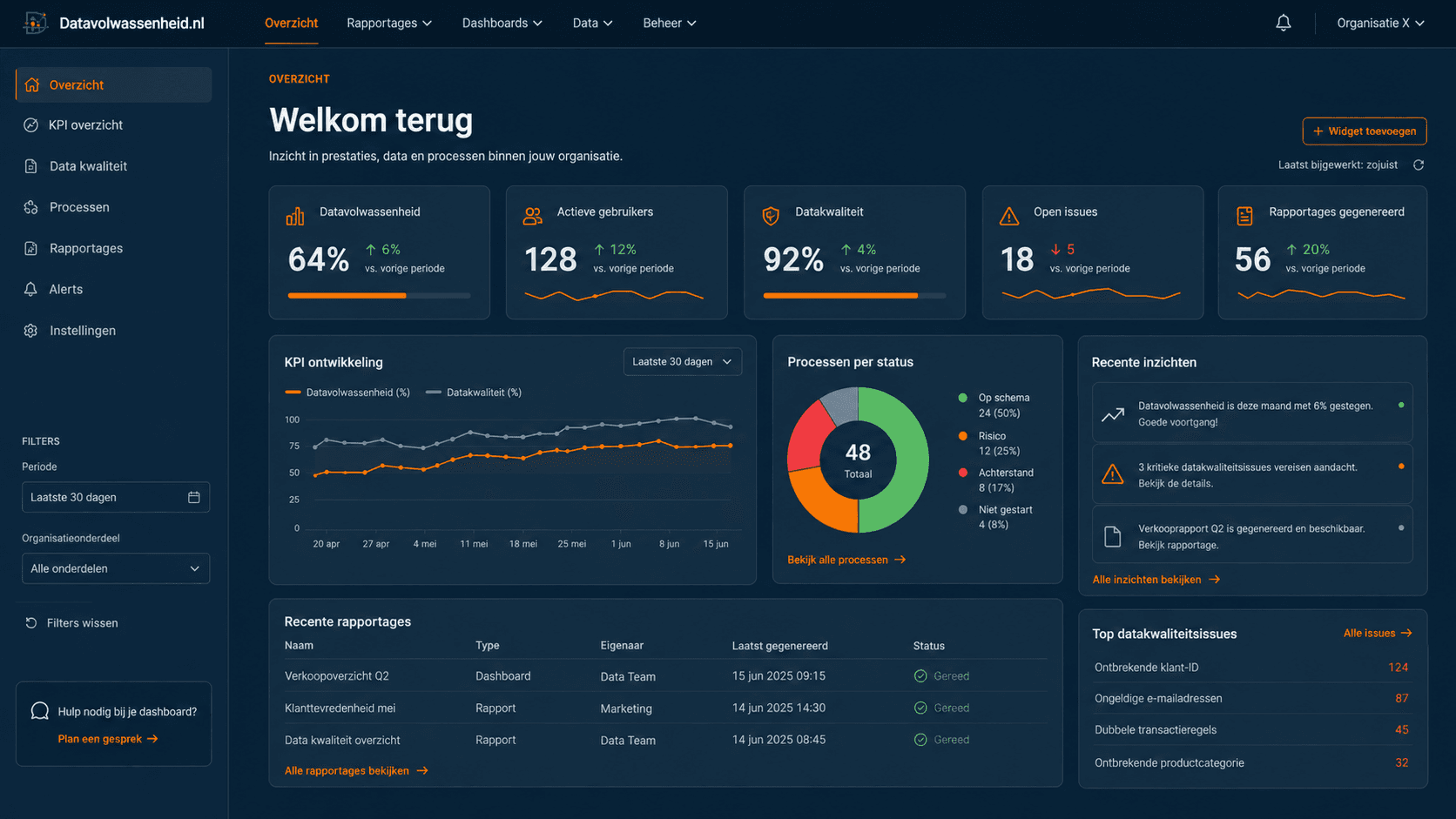Image resolution: width=1456 pixels, height=819 pixels.
Task: Click the Instellingen gear icon
Action: (30, 331)
